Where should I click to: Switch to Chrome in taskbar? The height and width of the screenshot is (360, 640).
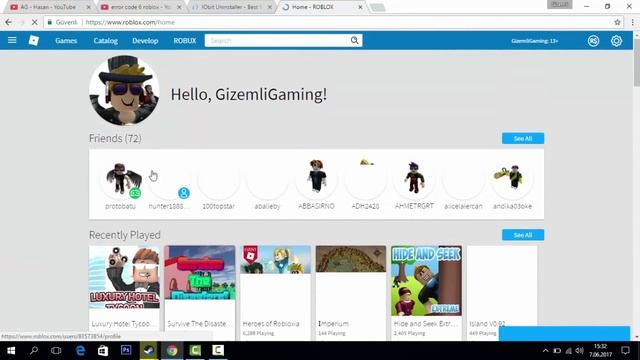point(172,350)
